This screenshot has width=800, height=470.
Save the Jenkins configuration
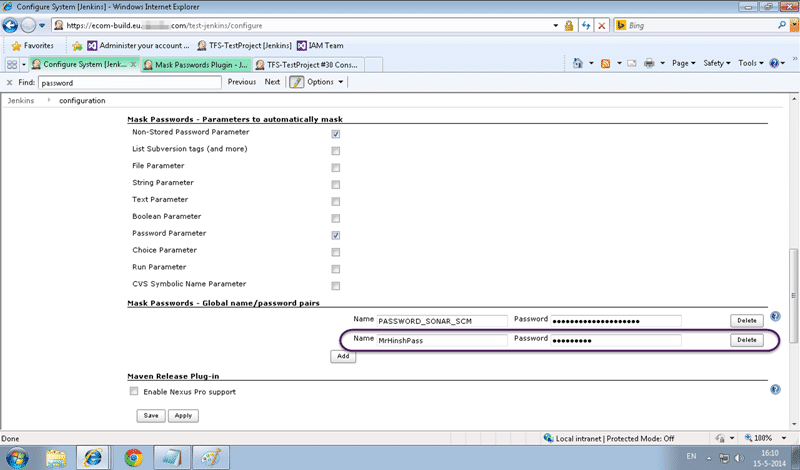(151, 415)
